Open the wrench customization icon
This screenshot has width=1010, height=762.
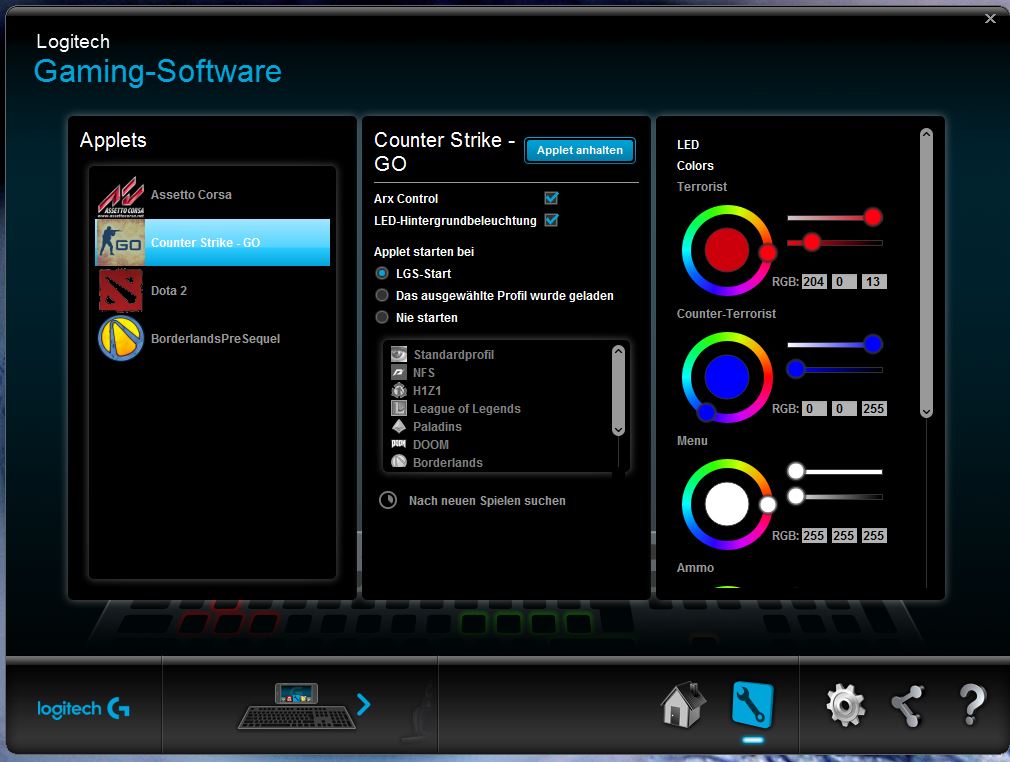click(752, 705)
